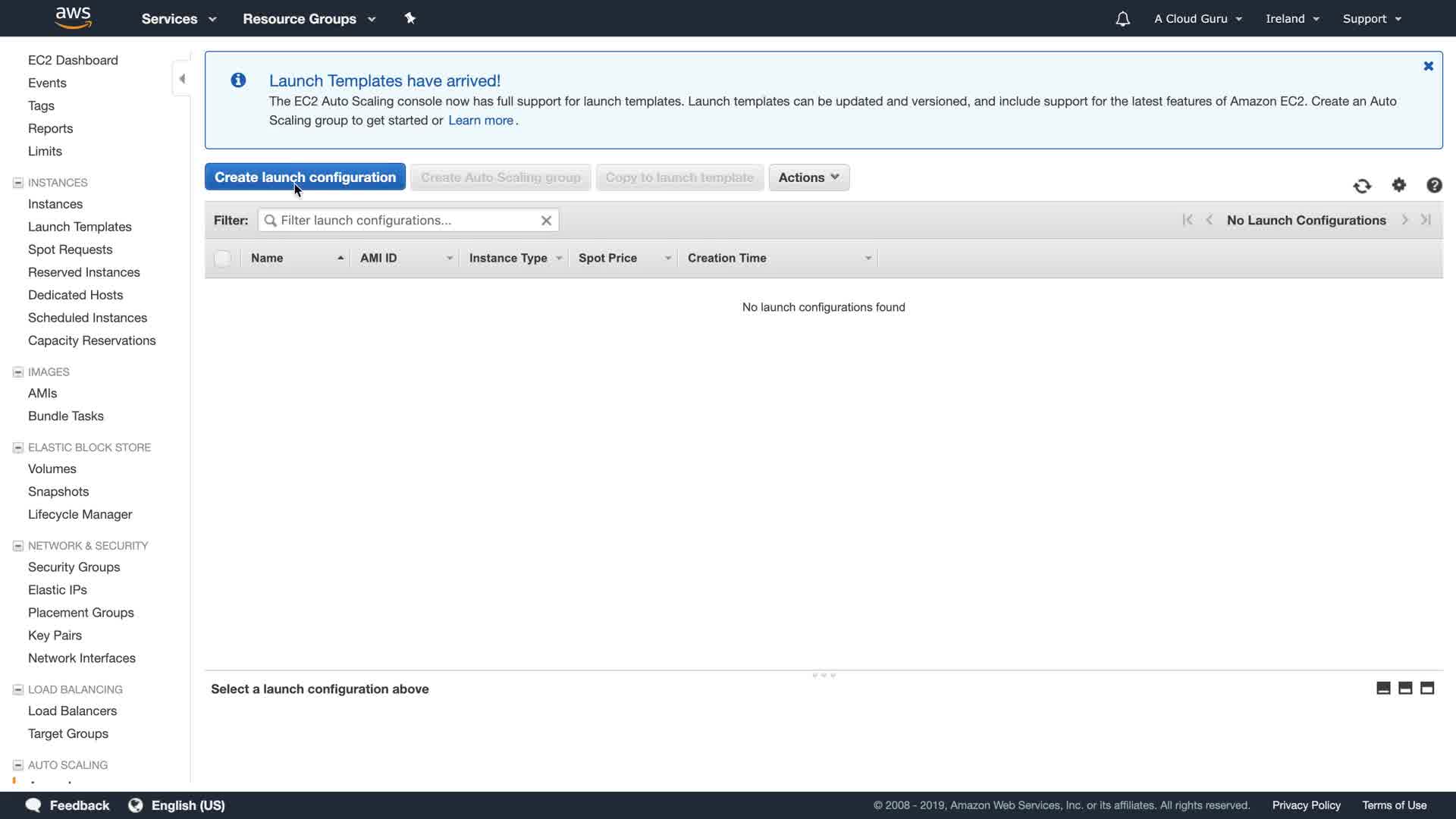Viewport: 1456px width, 819px height.
Task: Collapse the left sidebar arrow
Action: 182,79
